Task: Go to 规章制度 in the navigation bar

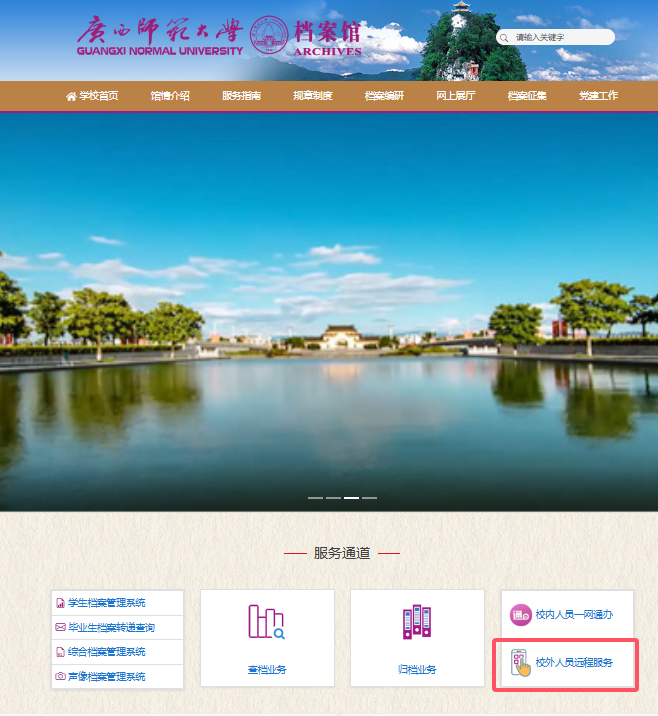Action: click(x=312, y=96)
